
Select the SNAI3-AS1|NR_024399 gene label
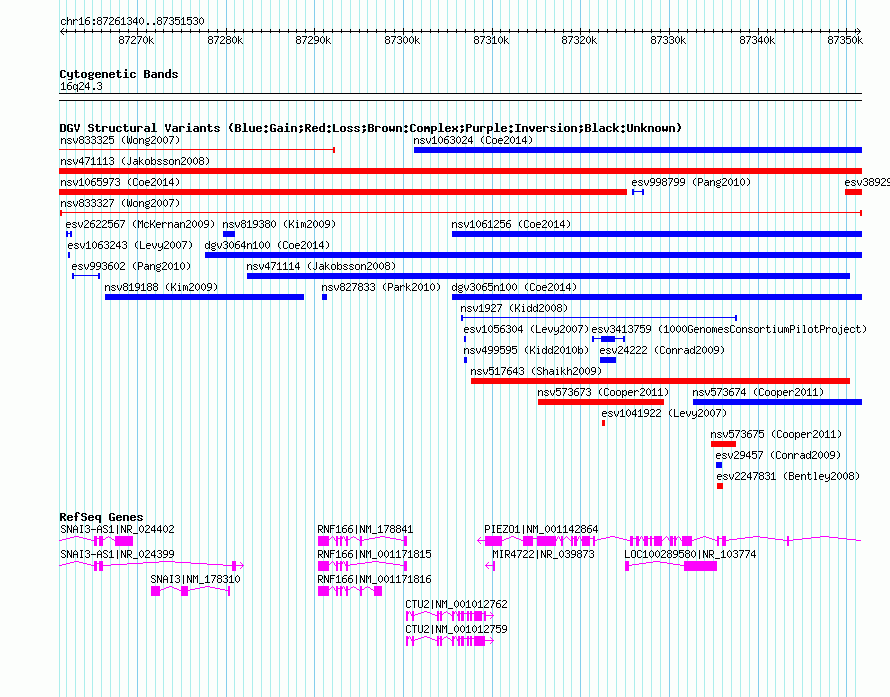click(117, 554)
